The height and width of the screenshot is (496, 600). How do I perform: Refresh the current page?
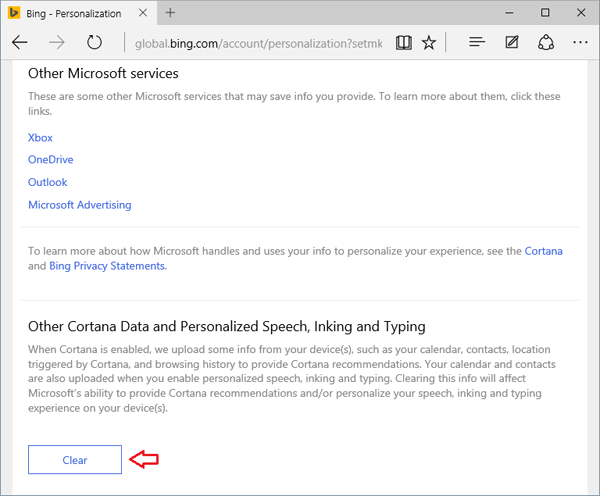pos(95,43)
